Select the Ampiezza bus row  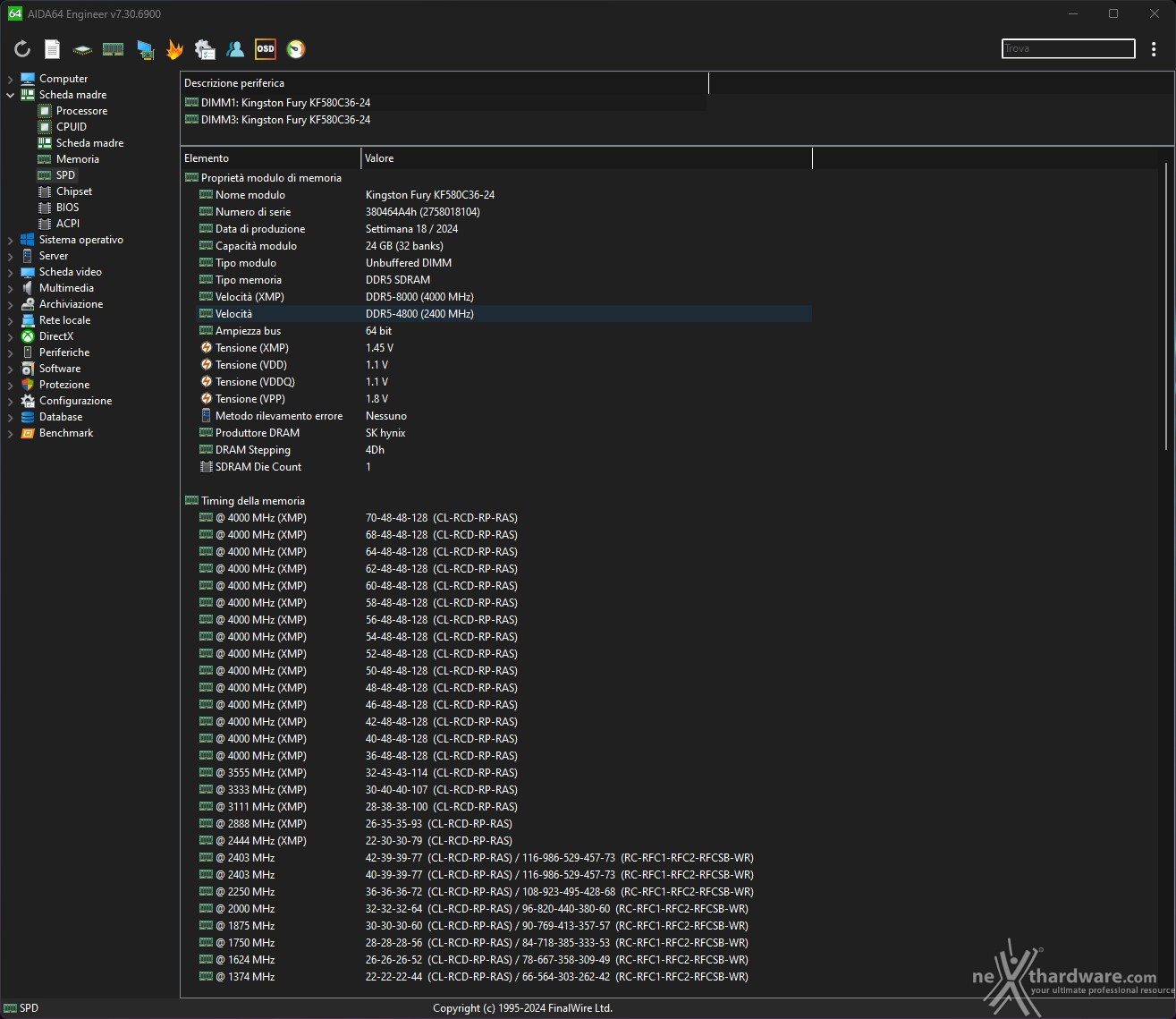504,331
